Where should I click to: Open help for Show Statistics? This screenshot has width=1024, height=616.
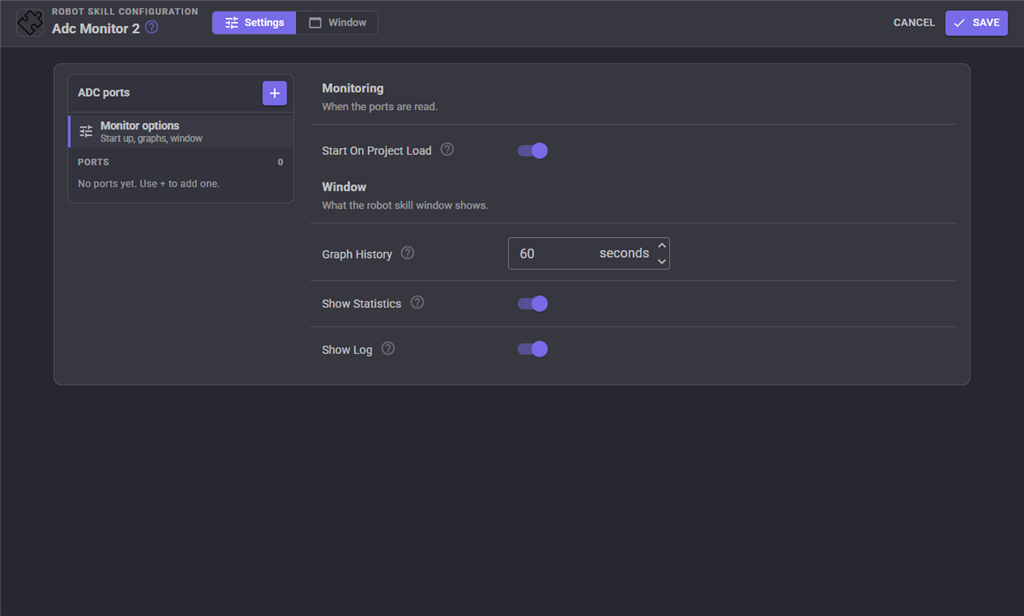click(417, 302)
